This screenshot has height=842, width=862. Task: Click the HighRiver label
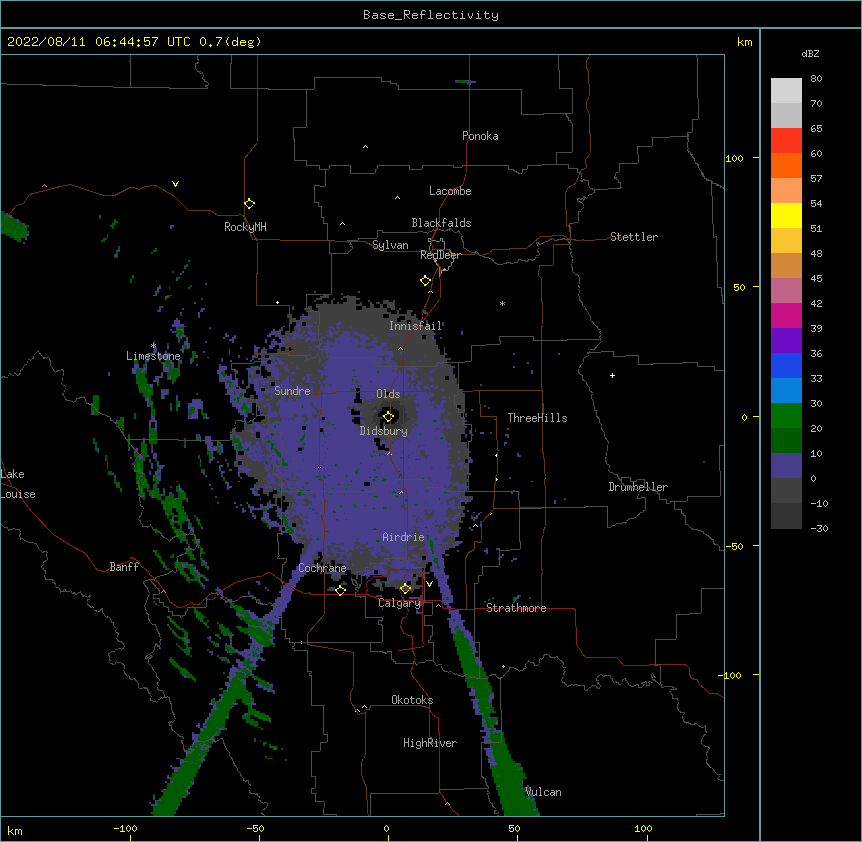(430, 743)
